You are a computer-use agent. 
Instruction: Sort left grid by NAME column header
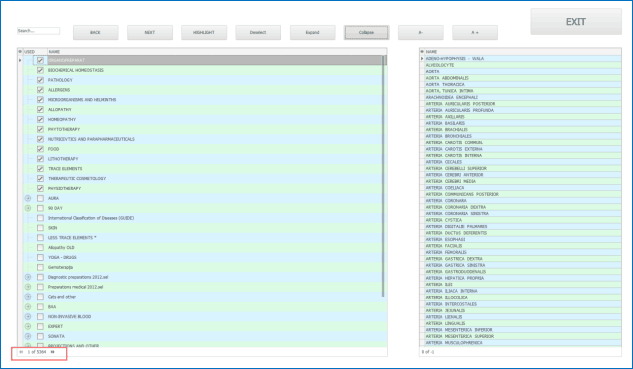(x=217, y=52)
